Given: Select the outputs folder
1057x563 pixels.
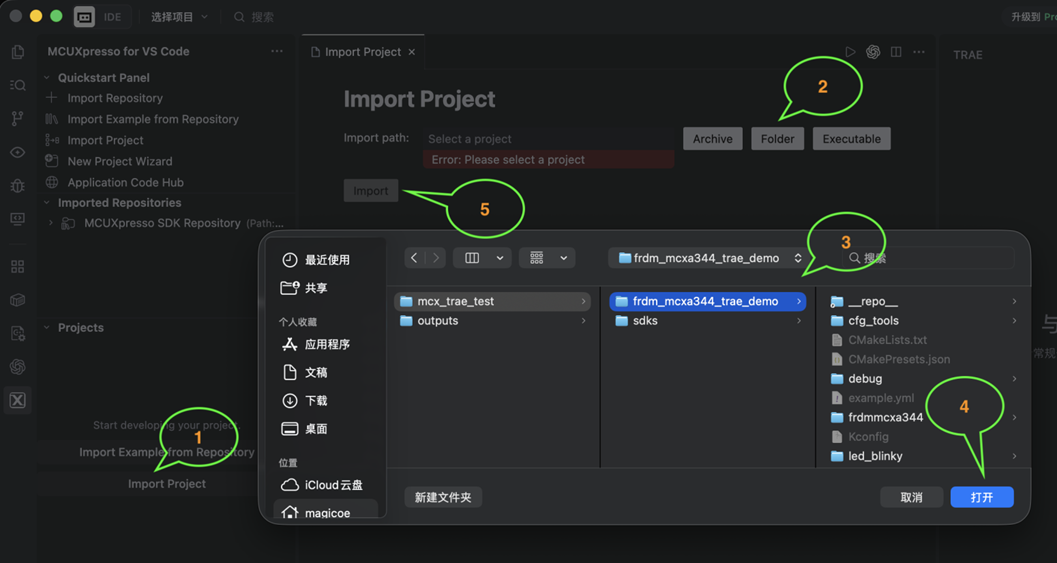Looking at the screenshot, I should tap(493, 321).
